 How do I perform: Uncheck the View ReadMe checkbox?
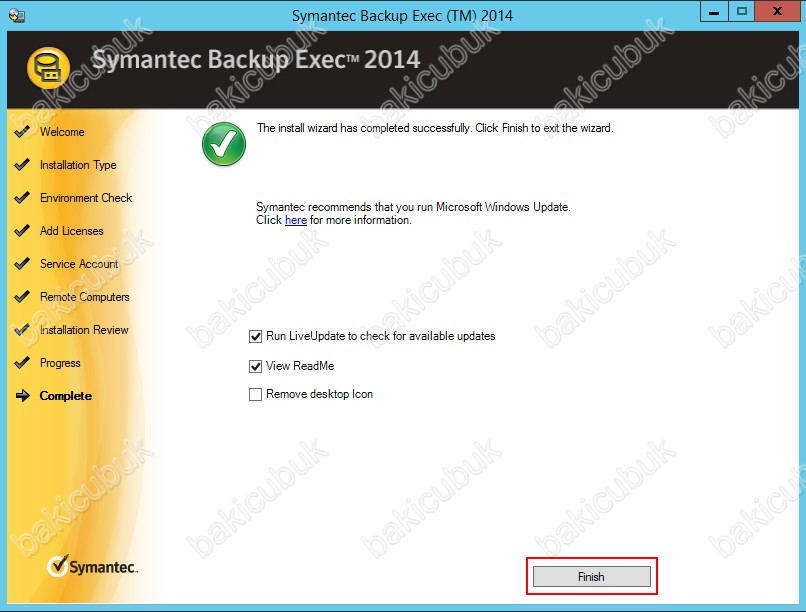click(255, 366)
